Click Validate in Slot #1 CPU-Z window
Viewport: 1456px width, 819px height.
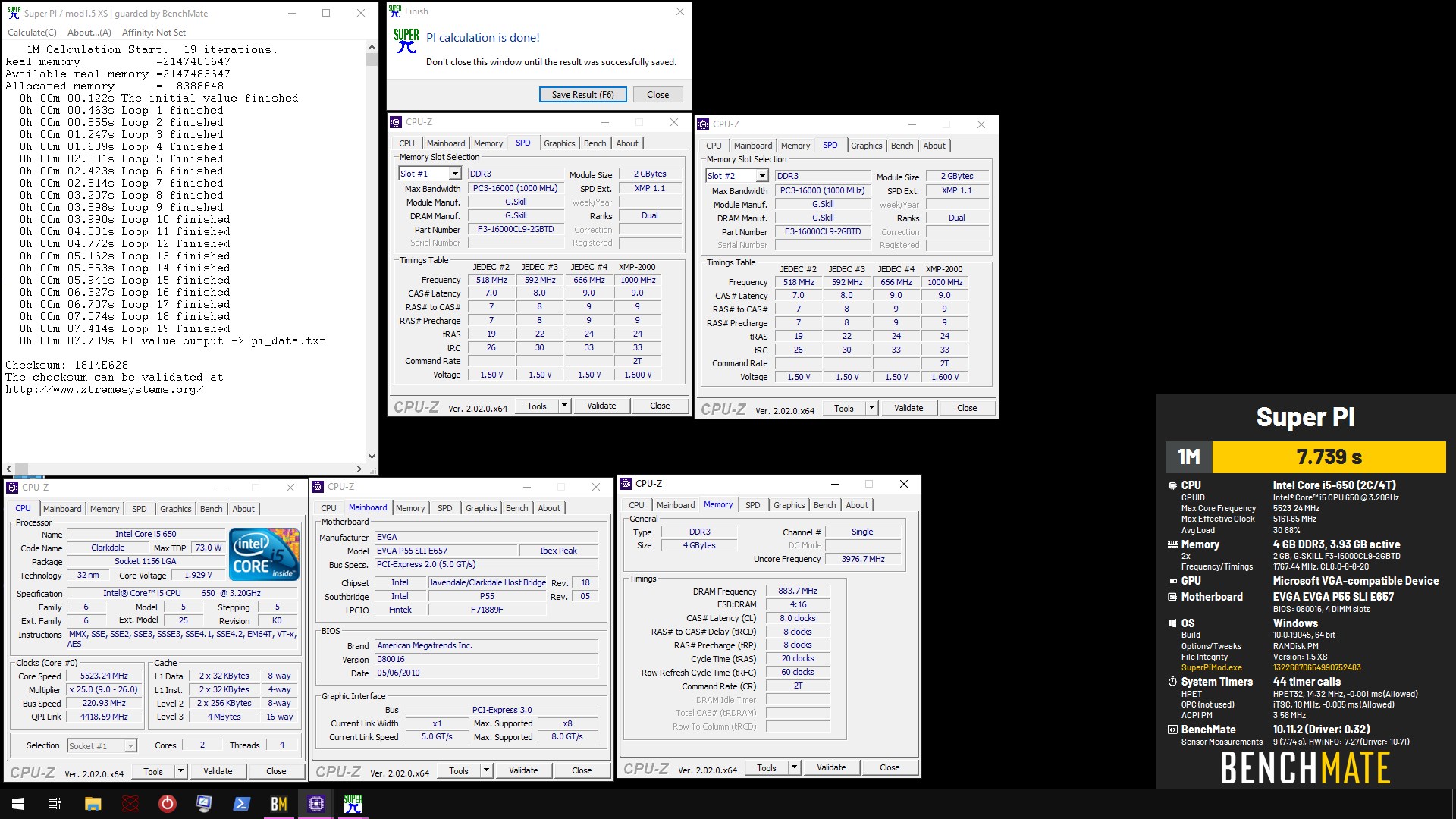[x=601, y=406]
